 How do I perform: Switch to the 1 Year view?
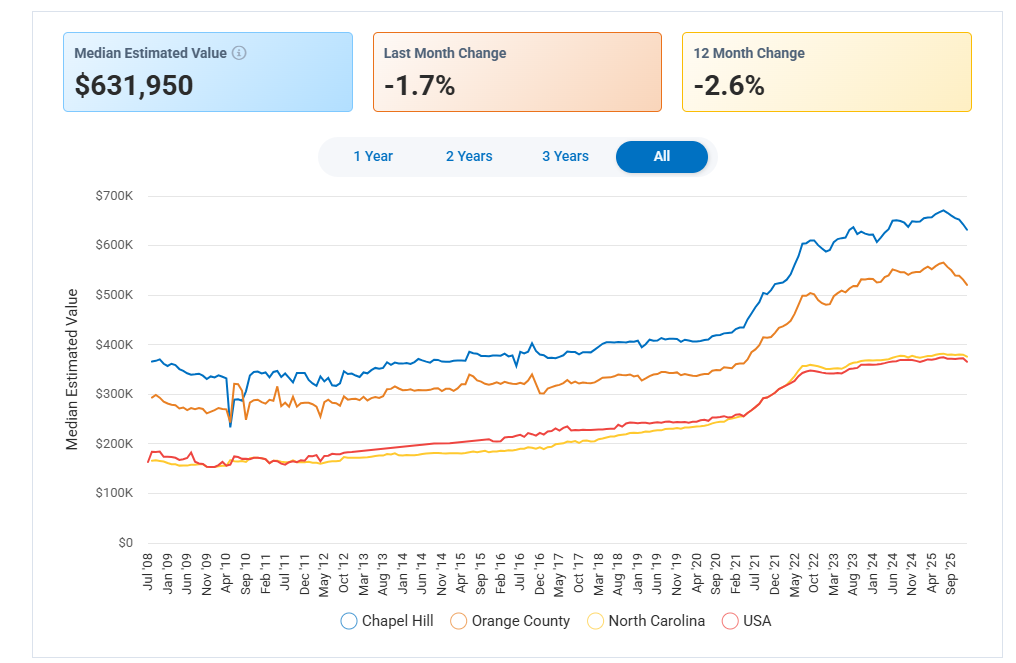372,156
